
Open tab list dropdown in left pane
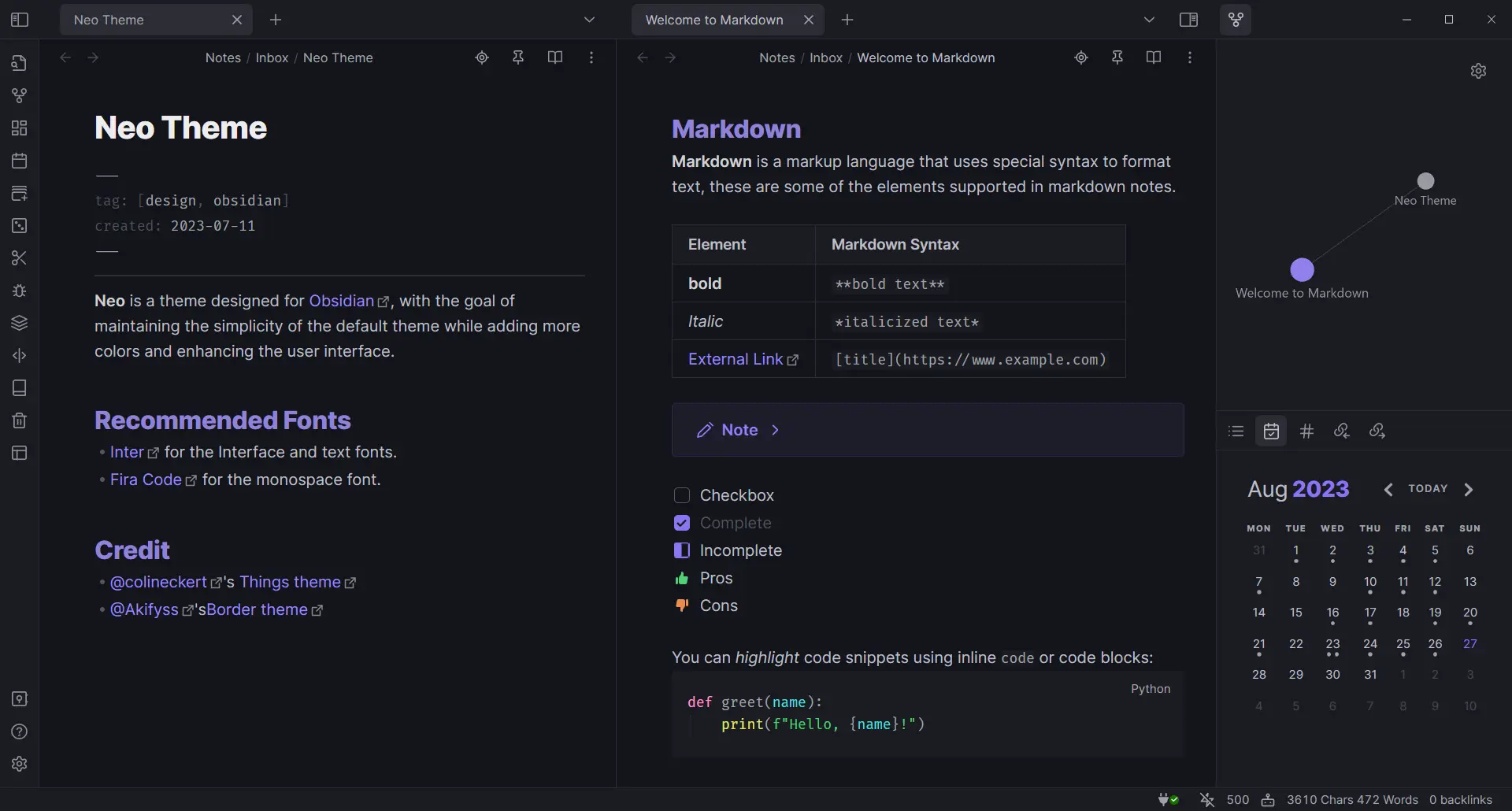click(589, 20)
